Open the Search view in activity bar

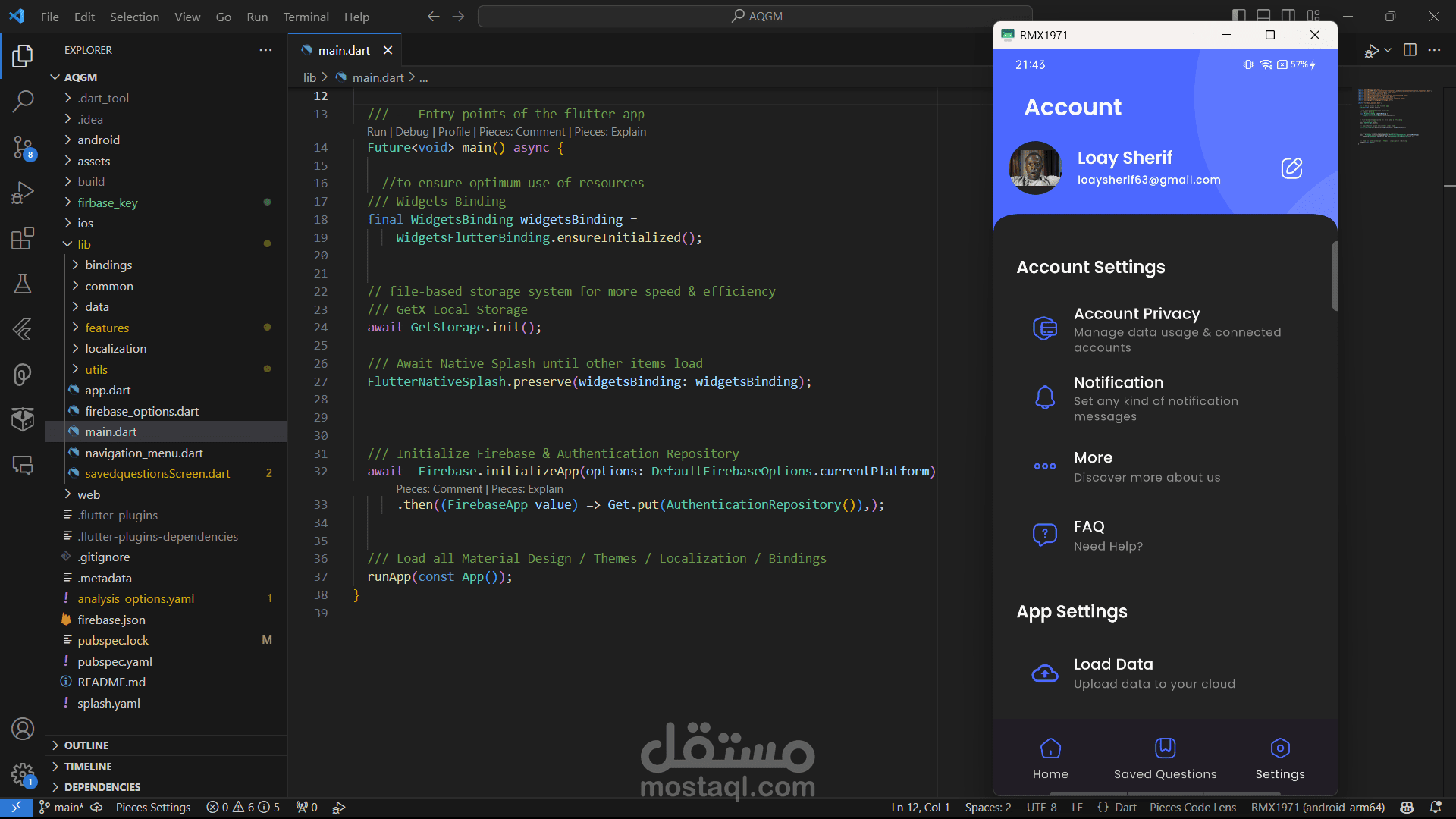23,101
